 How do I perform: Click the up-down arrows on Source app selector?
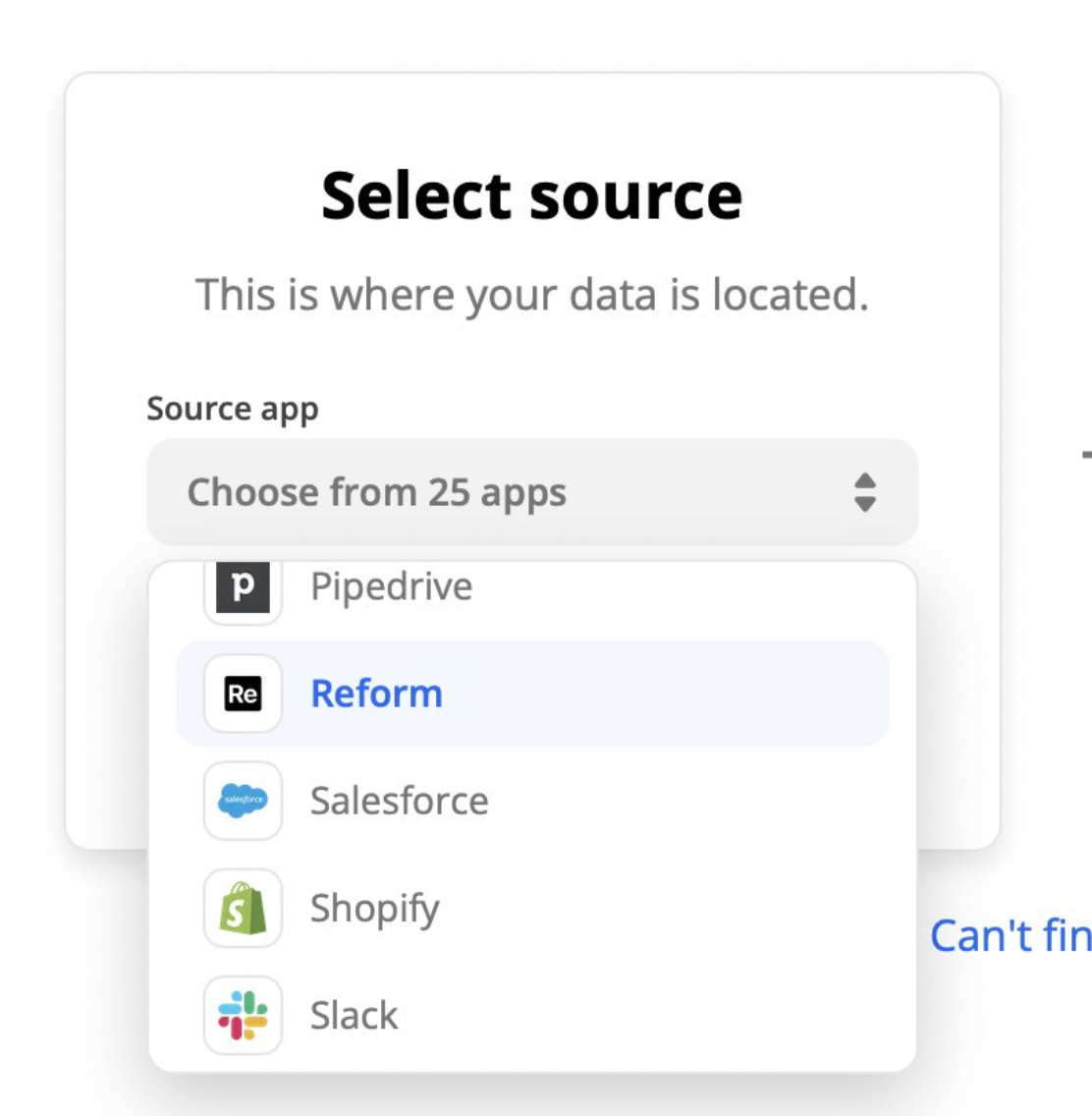[x=864, y=492]
